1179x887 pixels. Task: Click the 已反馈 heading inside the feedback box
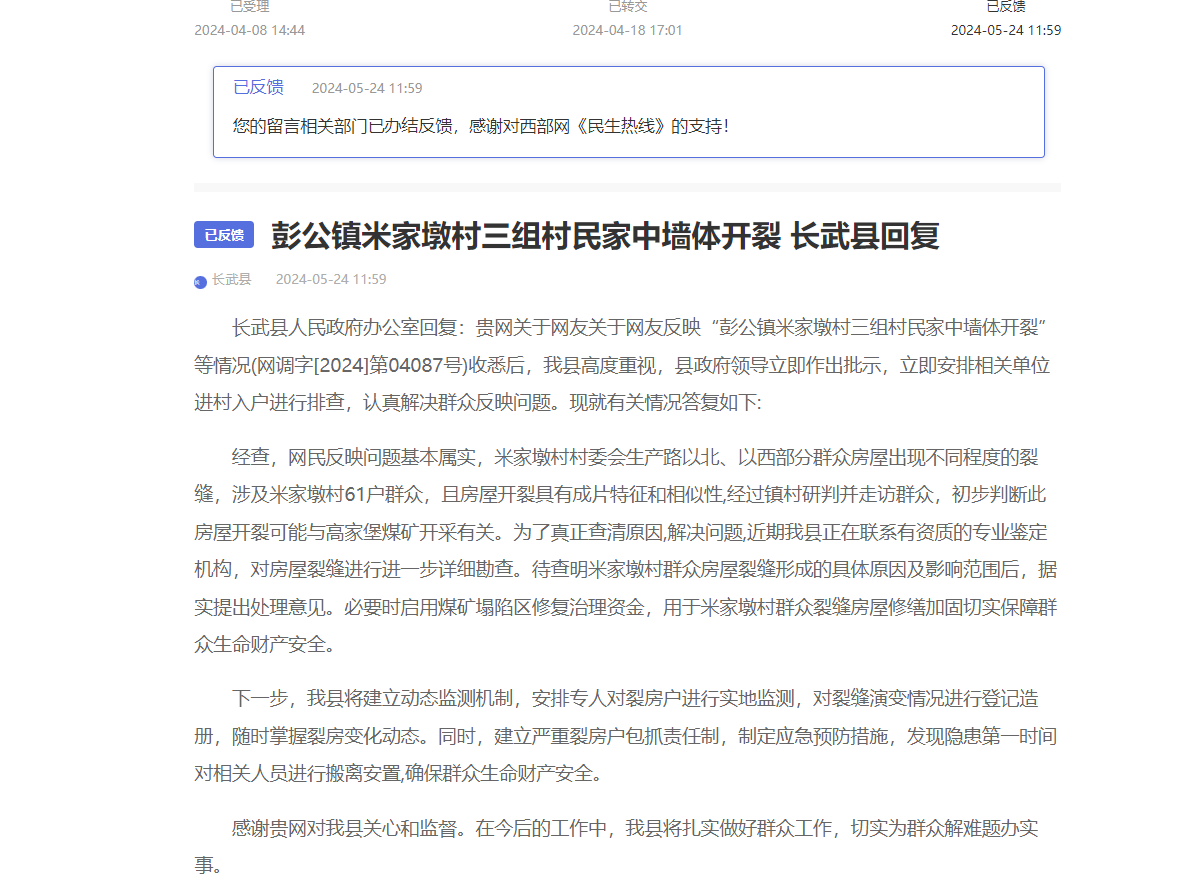point(258,87)
